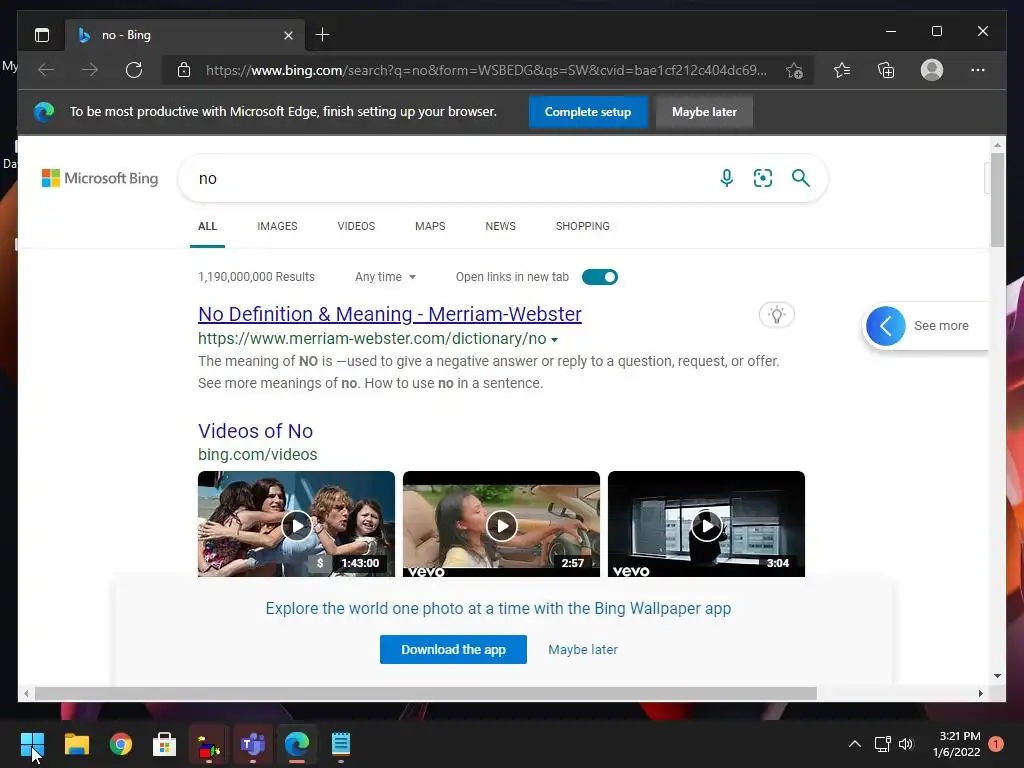Go back with the back arrow
Image resolution: width=1024 pixels, height=768 pixels.
point(46,70)
